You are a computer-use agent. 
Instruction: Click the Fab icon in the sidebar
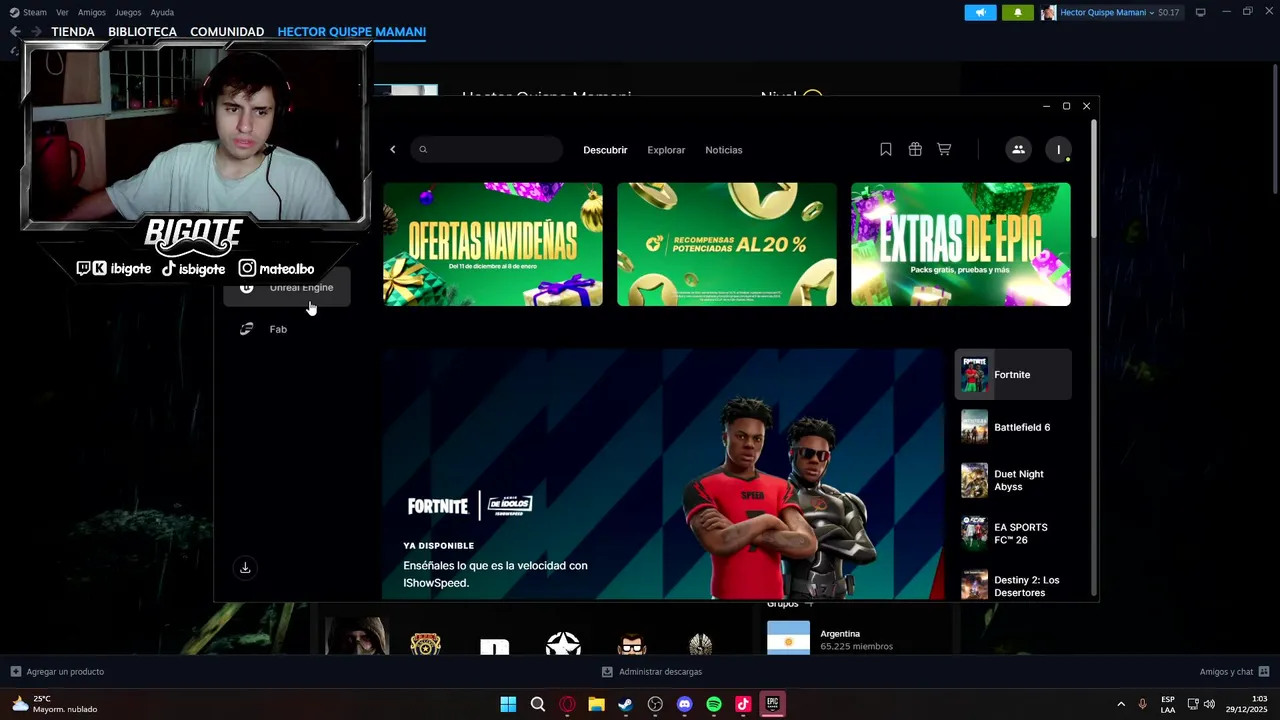click(247, 329)
